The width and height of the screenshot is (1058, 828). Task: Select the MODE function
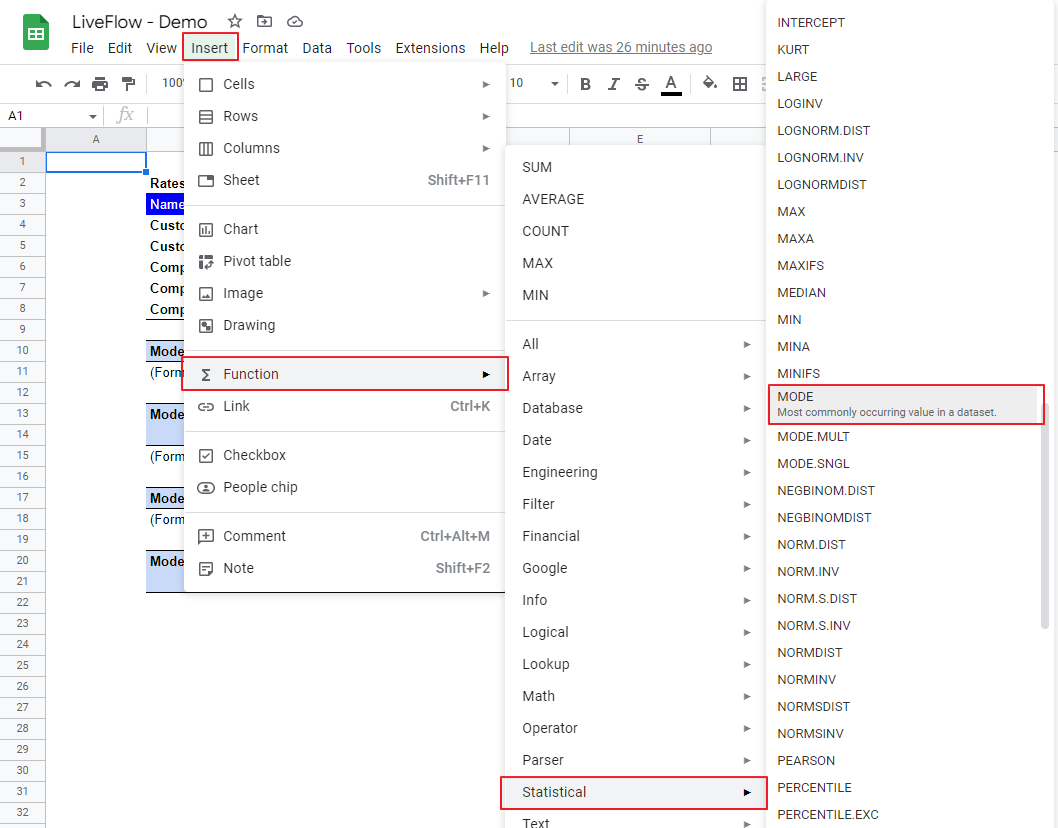904,404
